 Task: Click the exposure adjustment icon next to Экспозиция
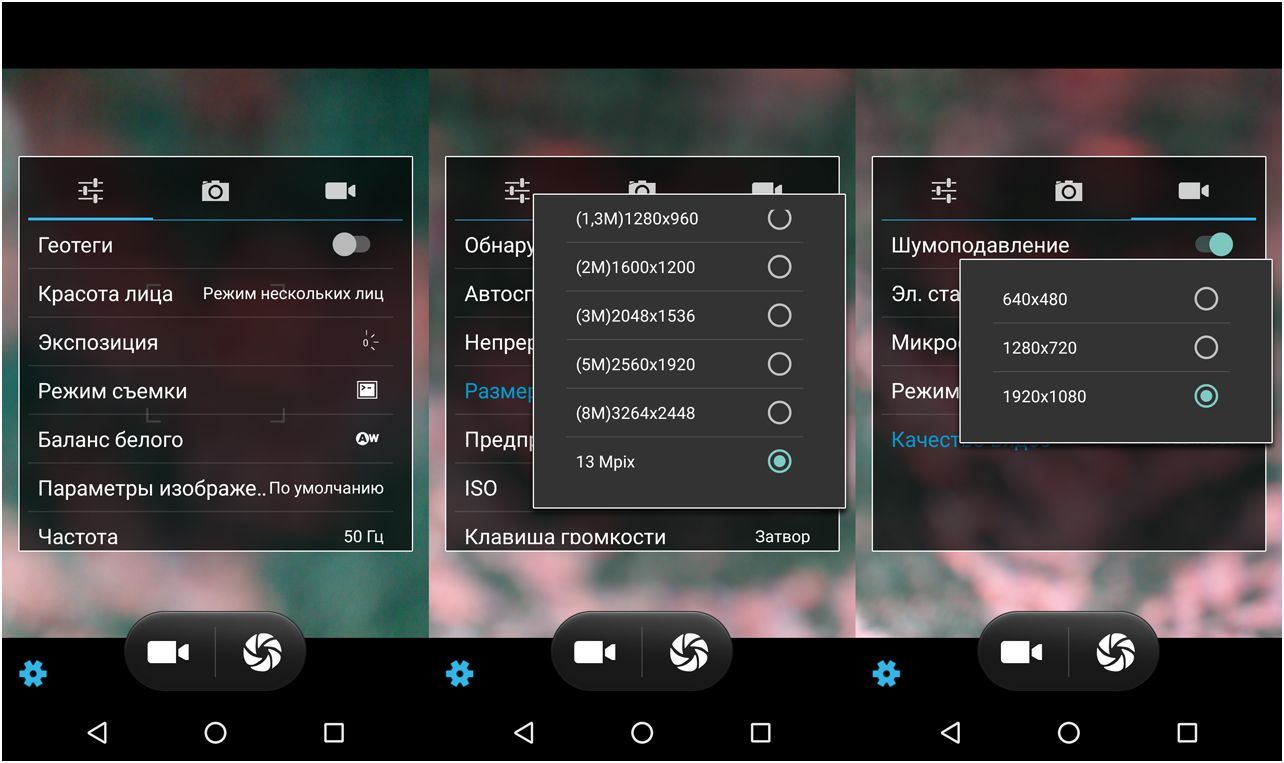pos(368,341)
